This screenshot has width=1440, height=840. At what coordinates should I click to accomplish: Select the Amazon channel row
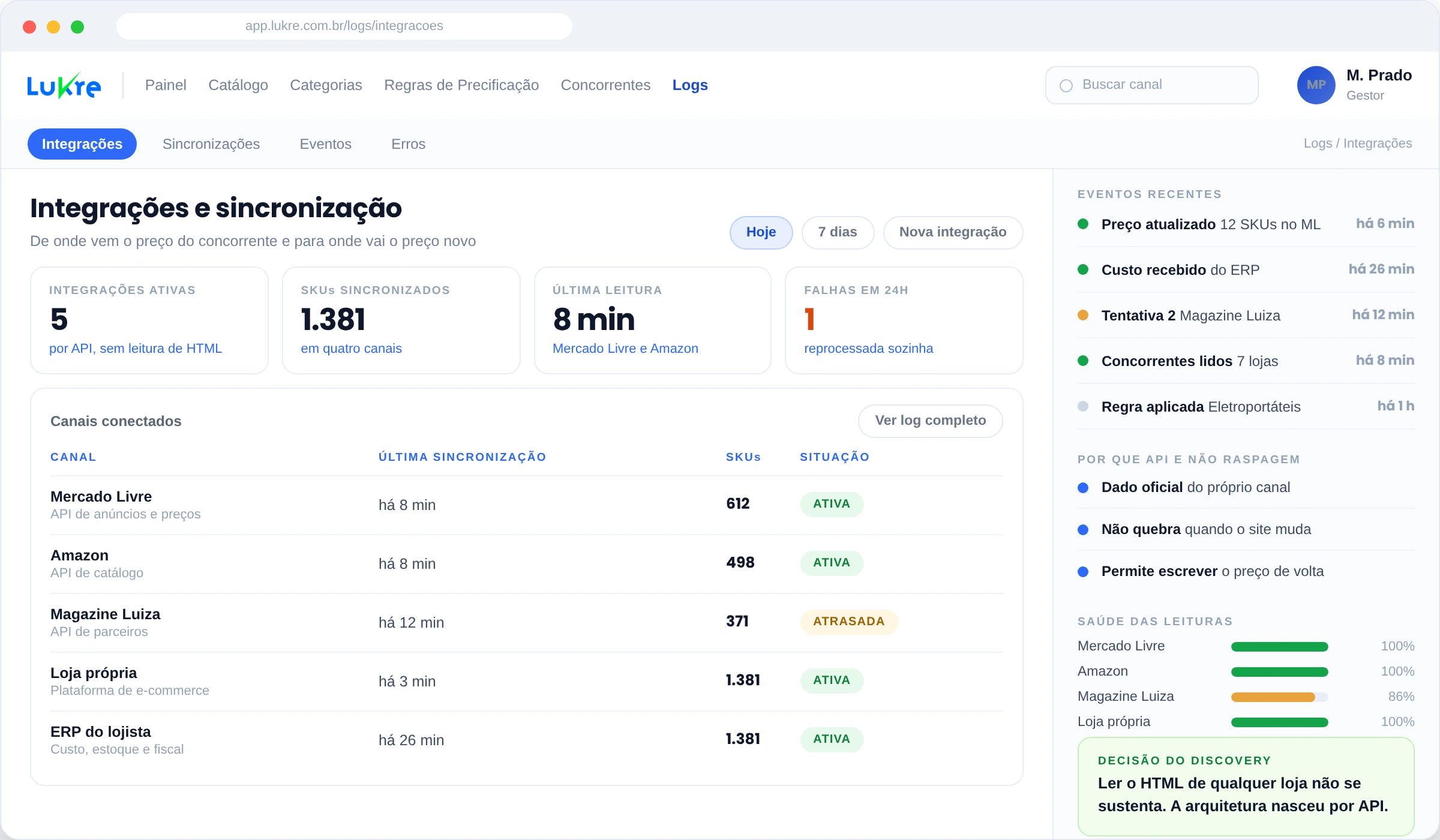tap(527, 564)
